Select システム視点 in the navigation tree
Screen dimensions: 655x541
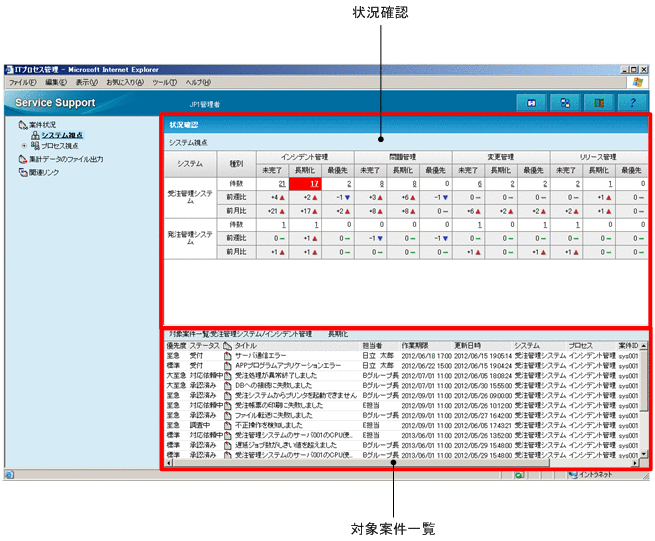click(x=62, y=135)
